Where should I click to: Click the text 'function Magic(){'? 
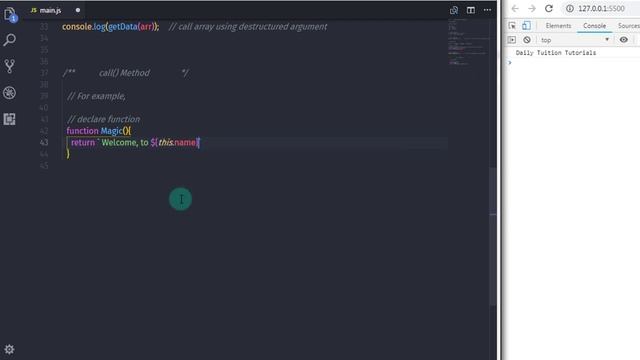[99, 131]
